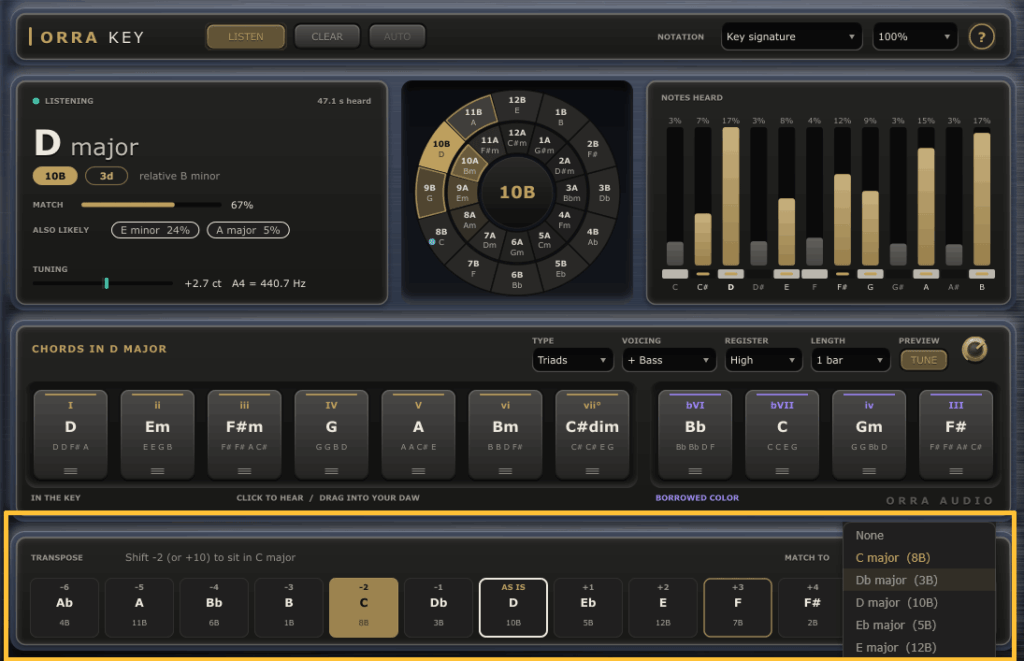Open the Notation Key signature dropdown

792,37
